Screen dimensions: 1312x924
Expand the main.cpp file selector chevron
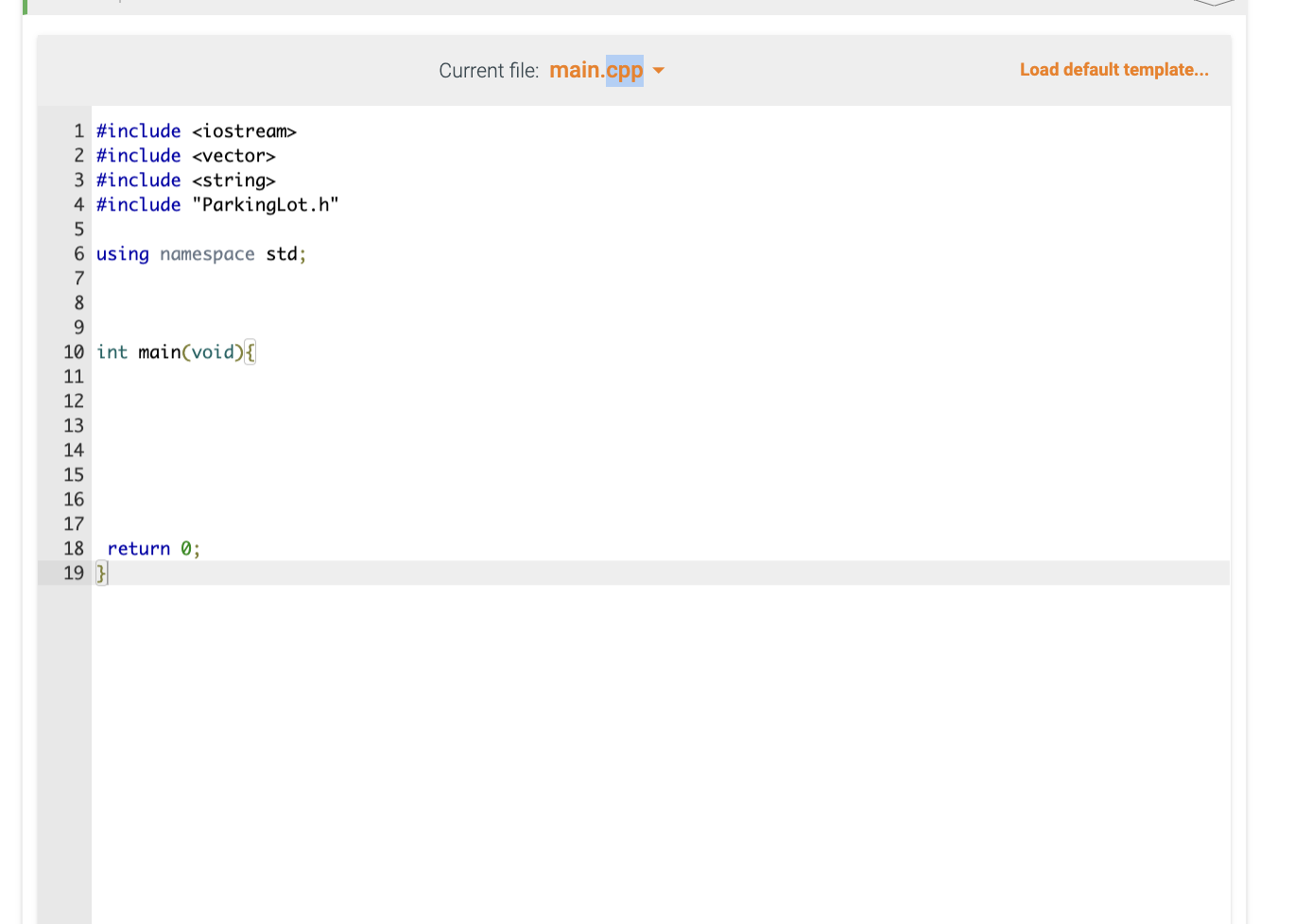[659, 70]
